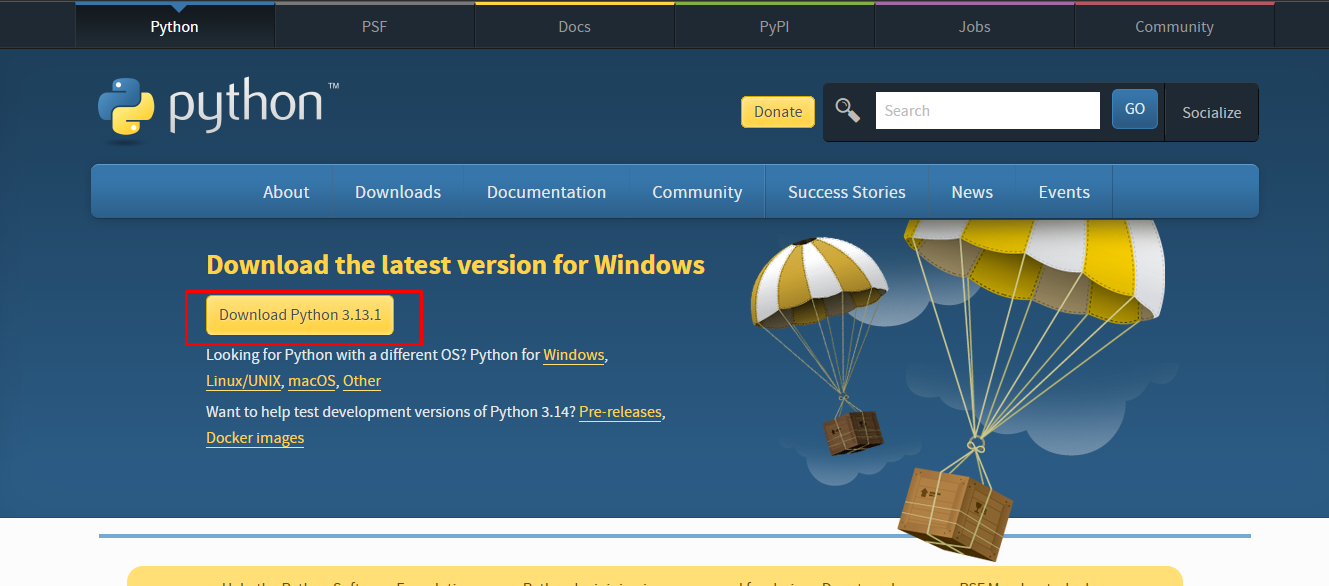Open the Documentation navigation menu
The width and height of the screenshot is (1329, 586).
pos(546,192)
